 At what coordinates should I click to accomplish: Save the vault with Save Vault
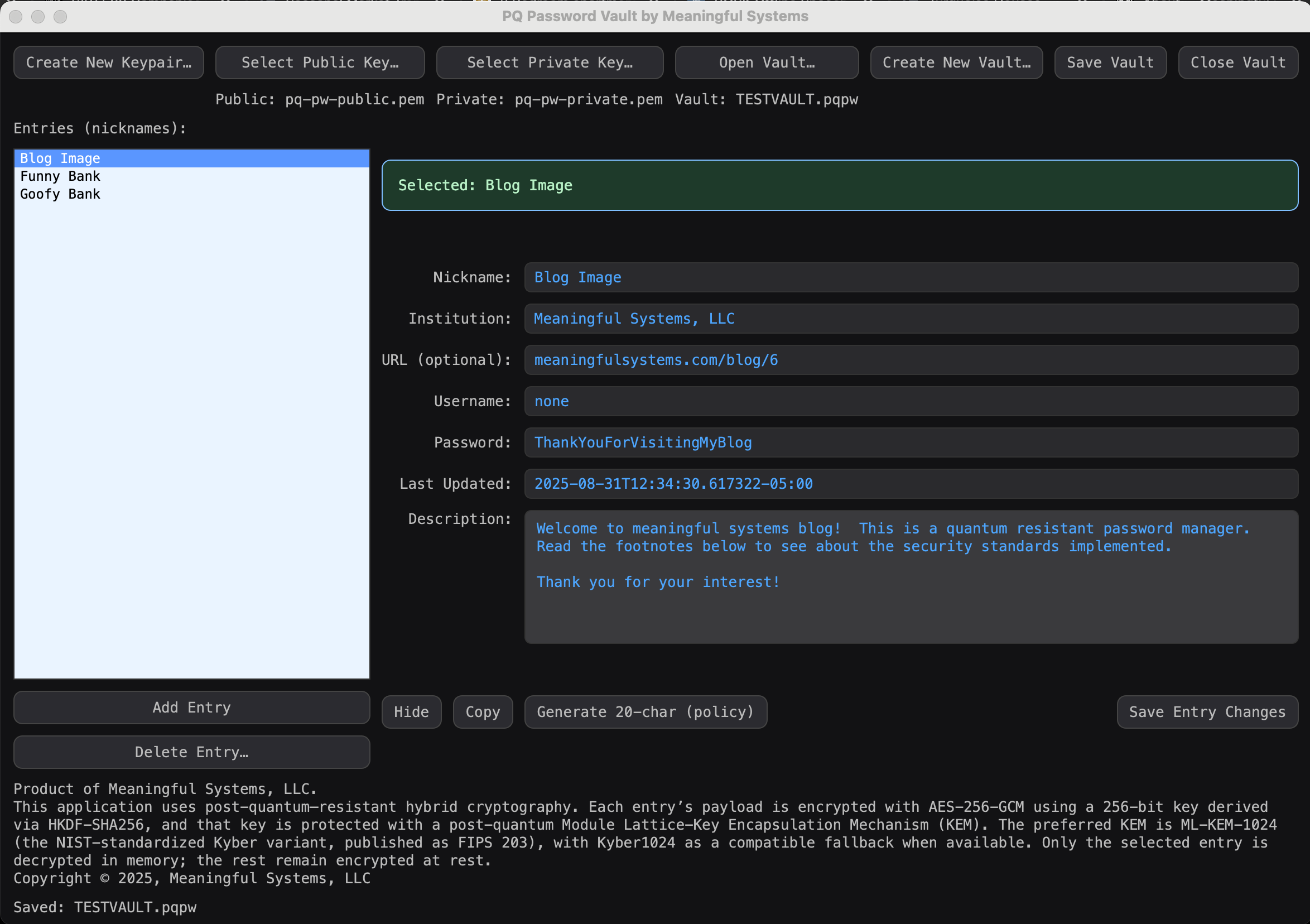(x=1110, y=62)
